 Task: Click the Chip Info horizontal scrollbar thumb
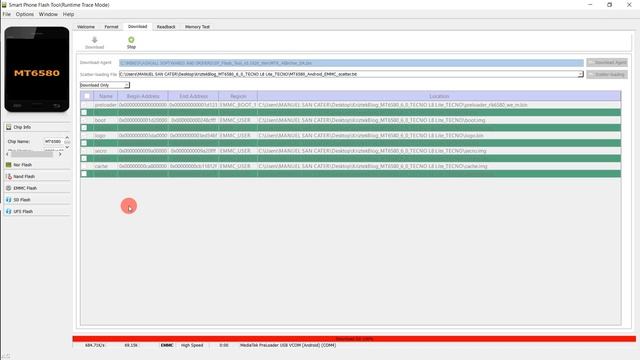coord(32,154)
